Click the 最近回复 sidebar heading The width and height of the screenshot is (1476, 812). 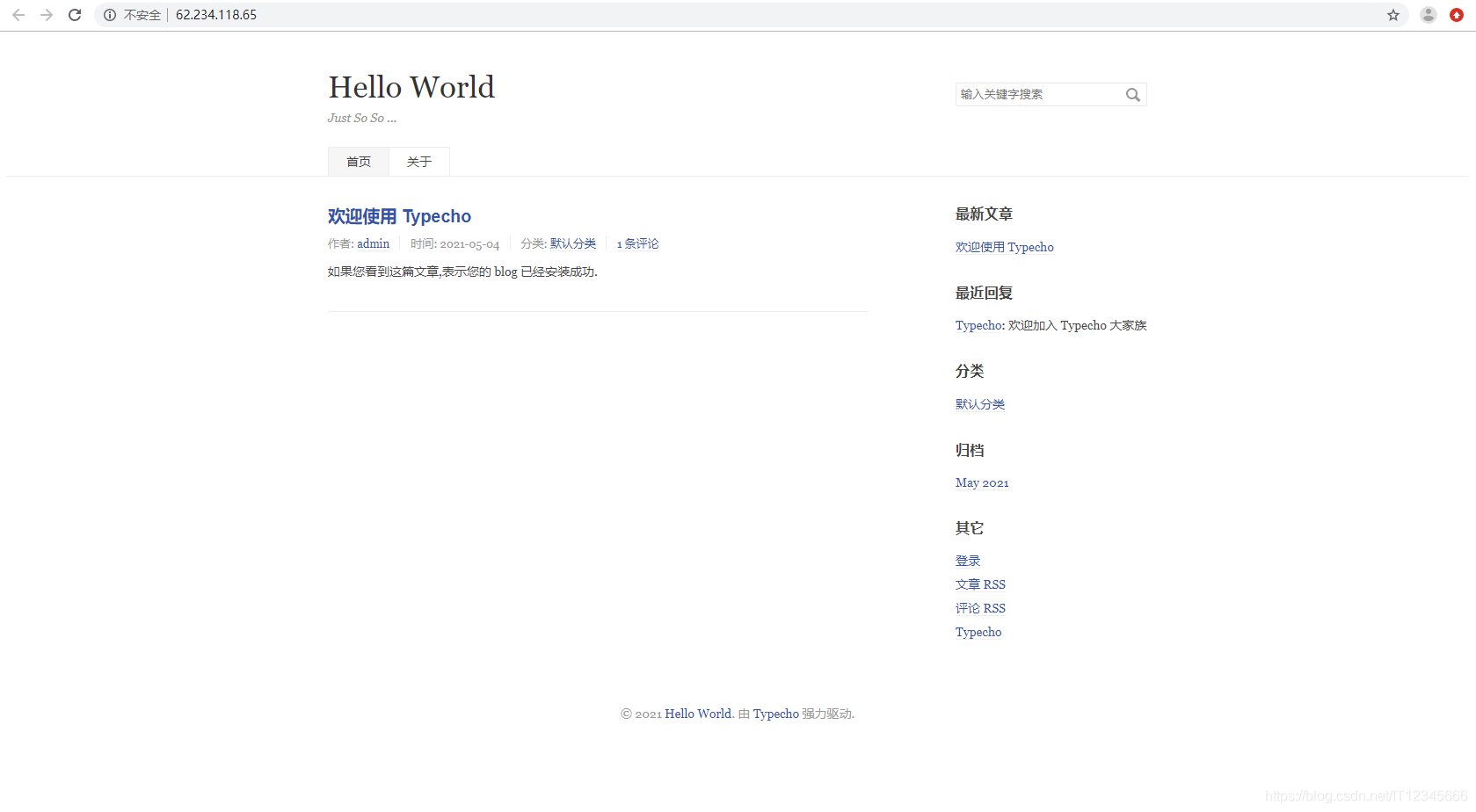click(x=984, y=293)
